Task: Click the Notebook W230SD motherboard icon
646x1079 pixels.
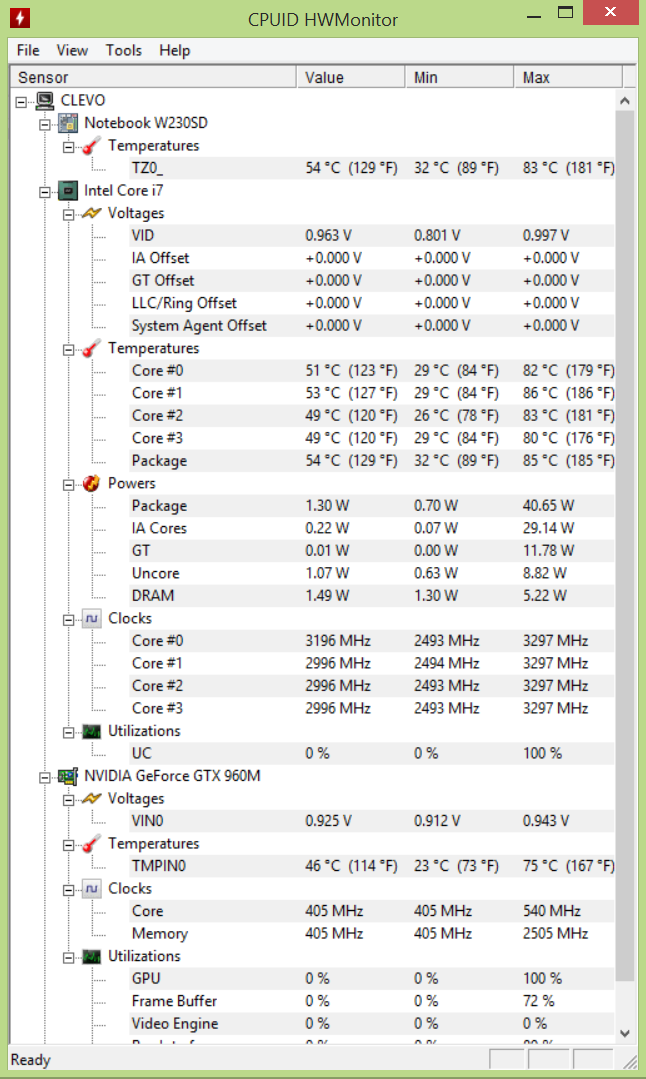Action: 68,124
